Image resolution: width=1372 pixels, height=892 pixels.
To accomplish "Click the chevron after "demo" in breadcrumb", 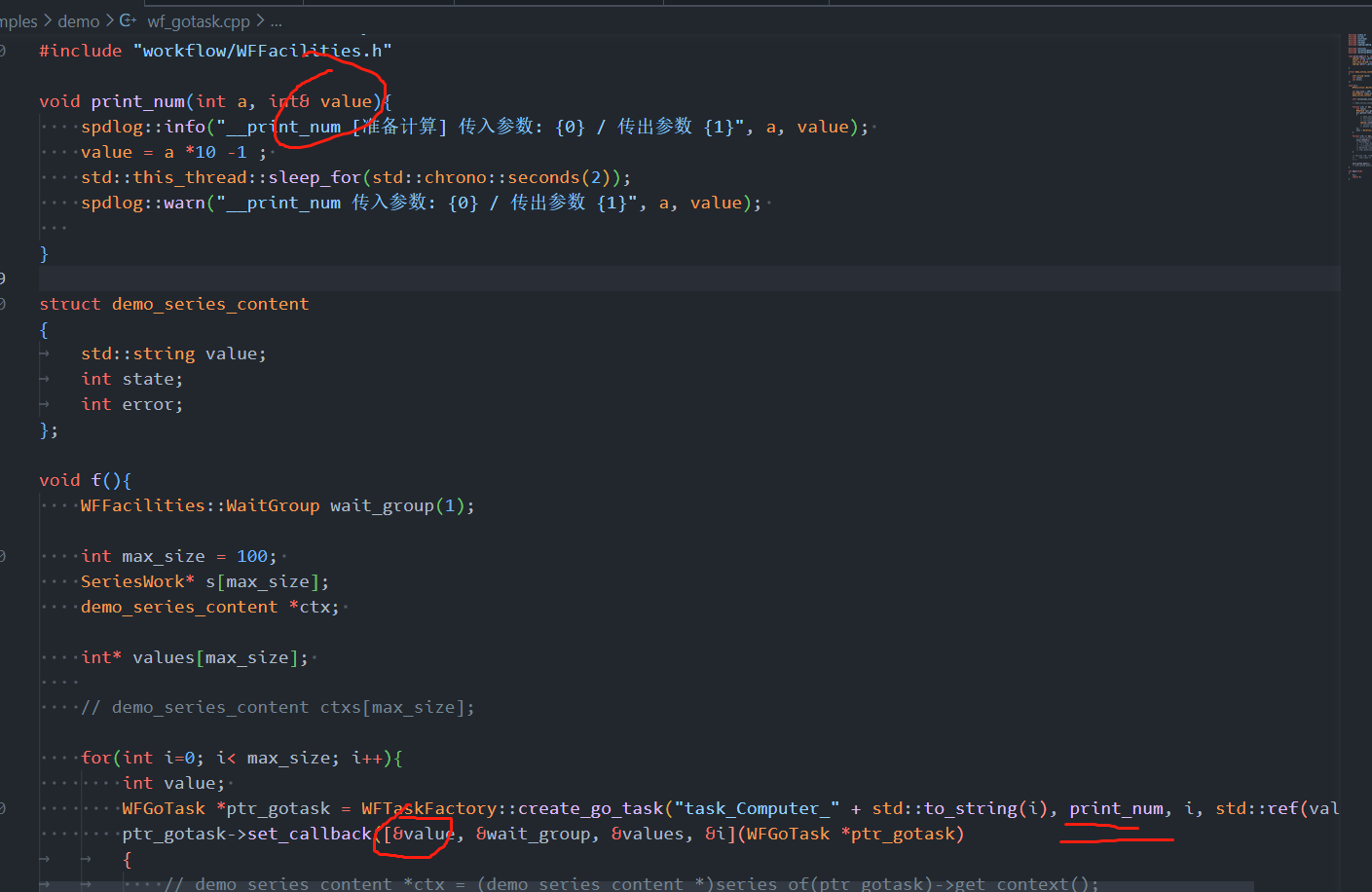I will click(109, 20).
